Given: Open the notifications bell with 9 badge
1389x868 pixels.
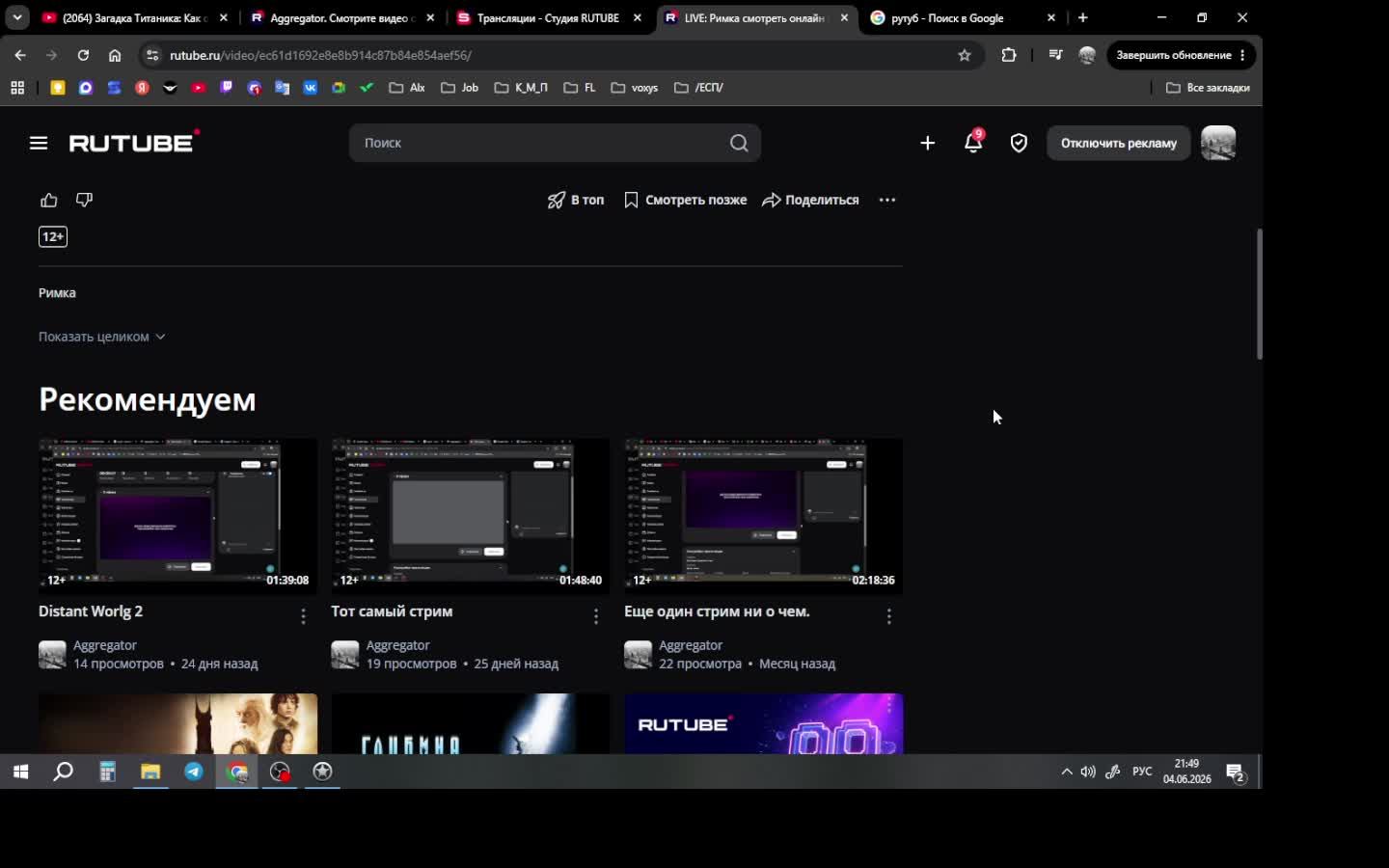Looking at the screenshot, I should click(x=973, y=142).
